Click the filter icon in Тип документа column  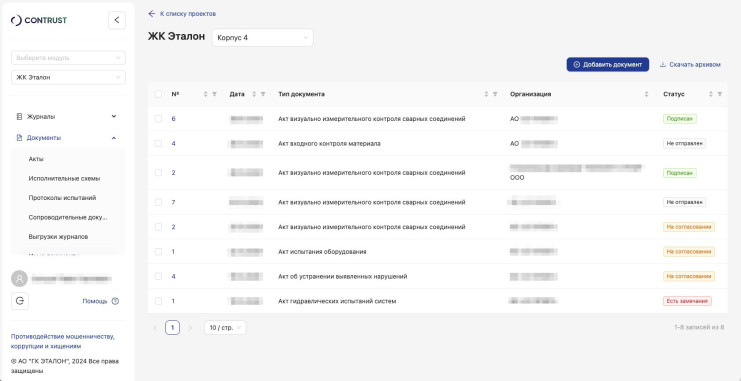495,94
